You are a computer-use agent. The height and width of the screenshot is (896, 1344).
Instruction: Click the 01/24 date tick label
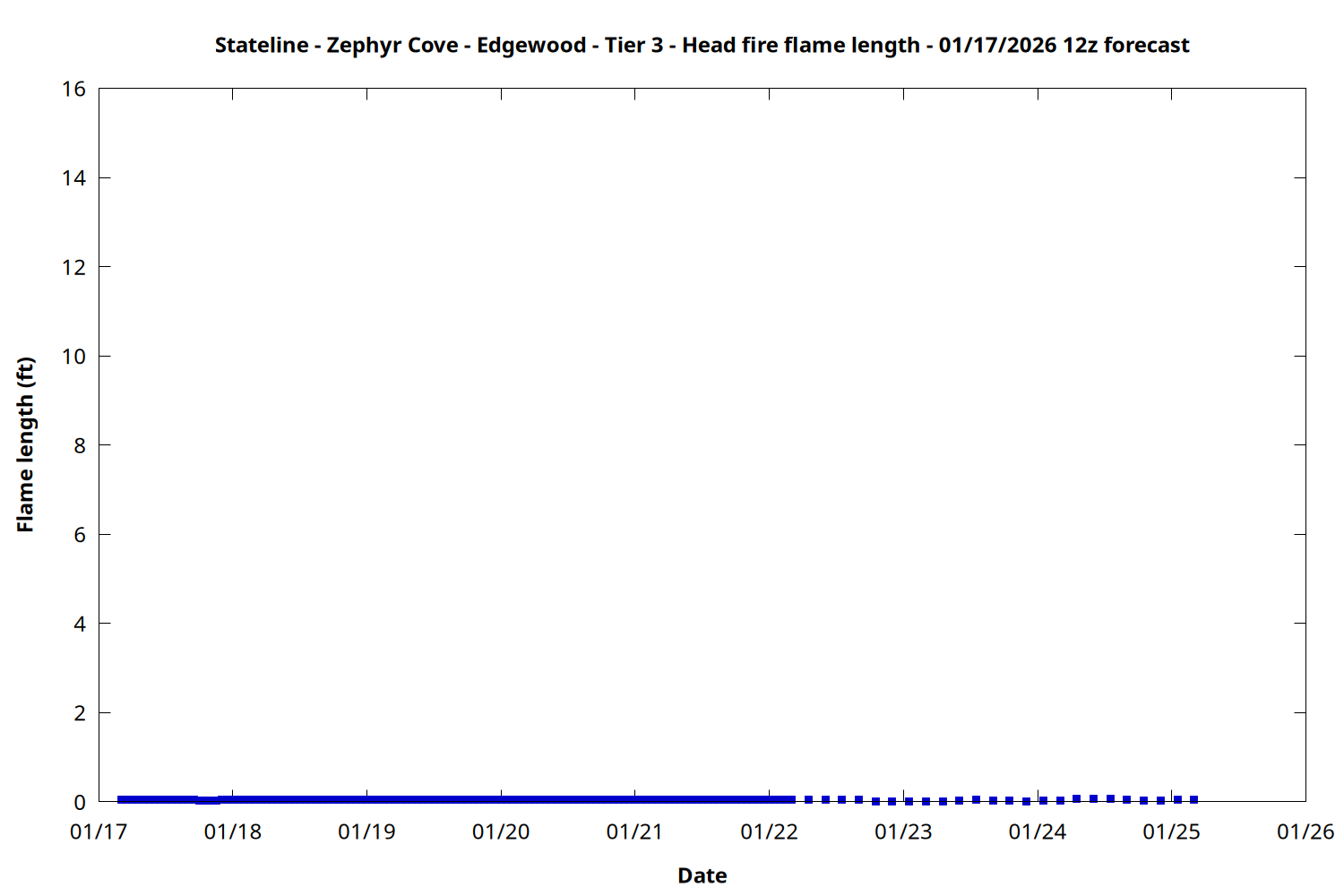click(x=1038, y=831)
